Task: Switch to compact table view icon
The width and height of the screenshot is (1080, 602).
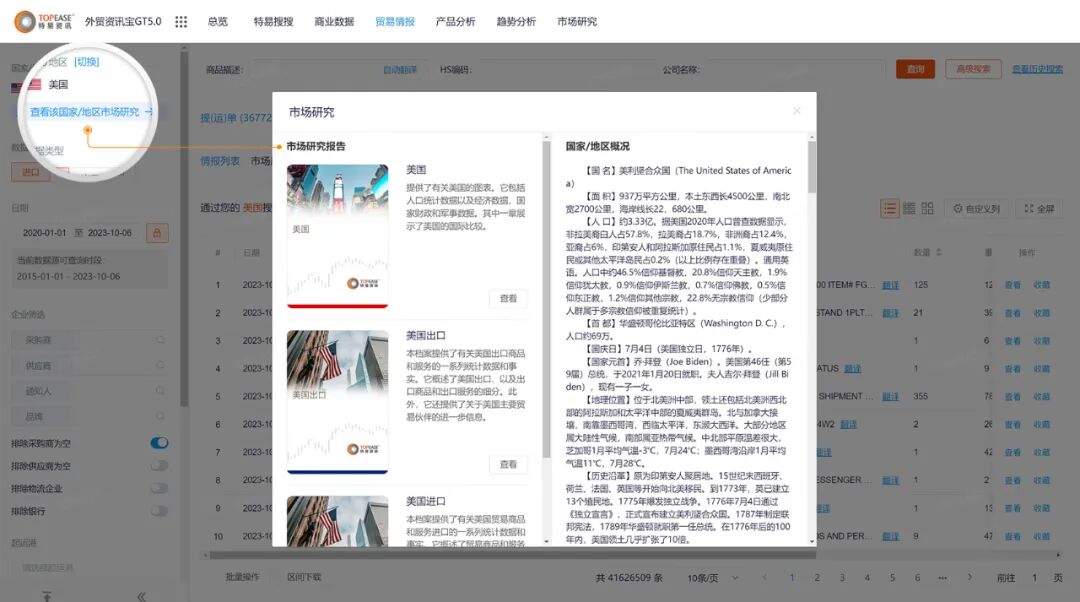Action: tap(909, 208)
